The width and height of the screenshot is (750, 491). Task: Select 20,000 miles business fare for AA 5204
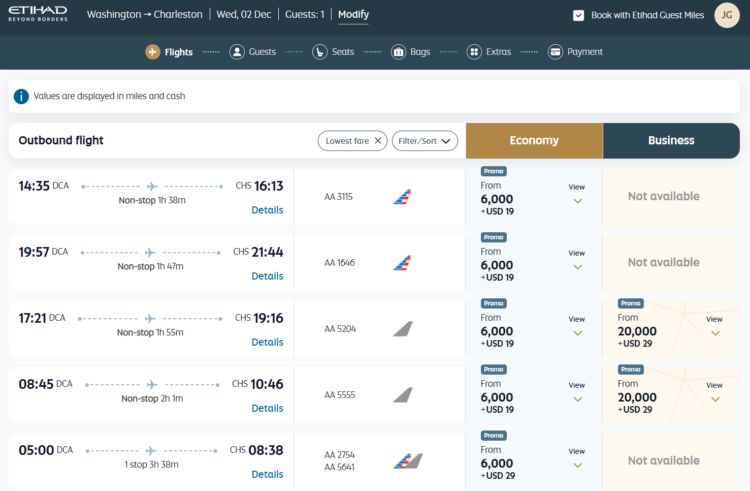pos(637,331)
